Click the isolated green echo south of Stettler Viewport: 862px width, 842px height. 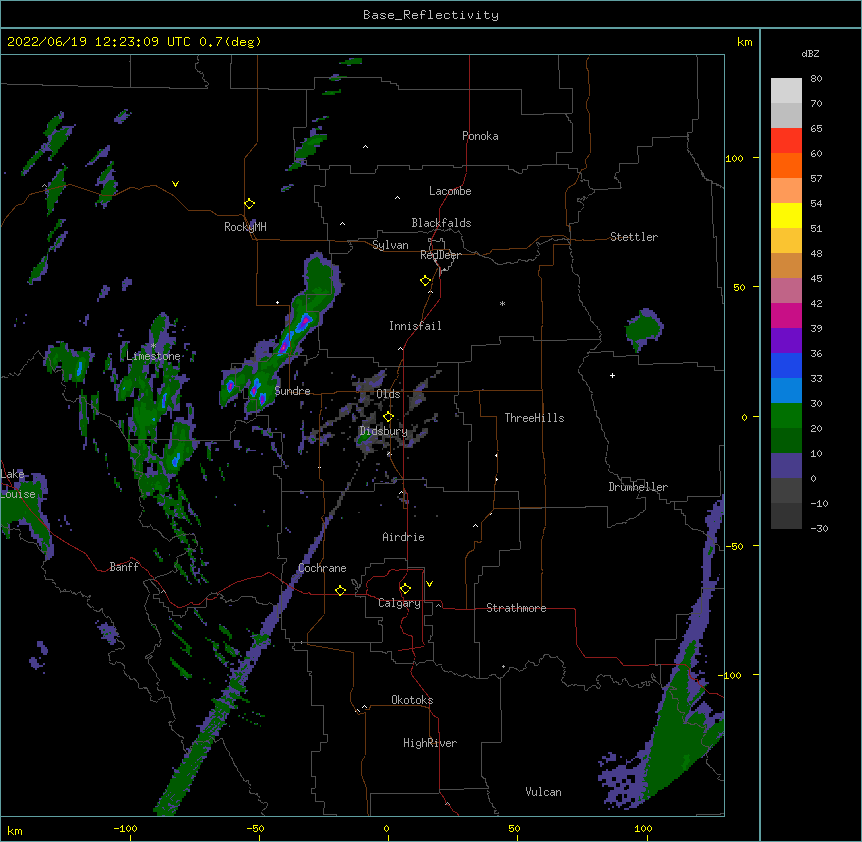click(643, 329)
